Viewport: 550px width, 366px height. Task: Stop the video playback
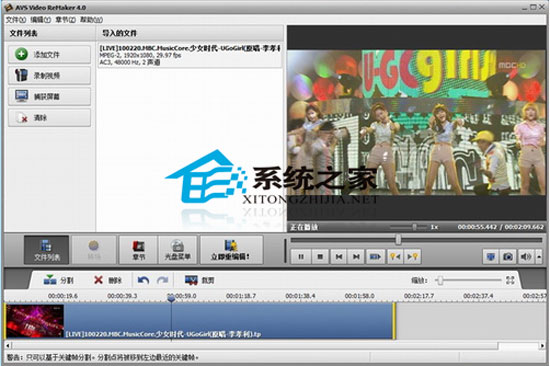click(320, 257)
